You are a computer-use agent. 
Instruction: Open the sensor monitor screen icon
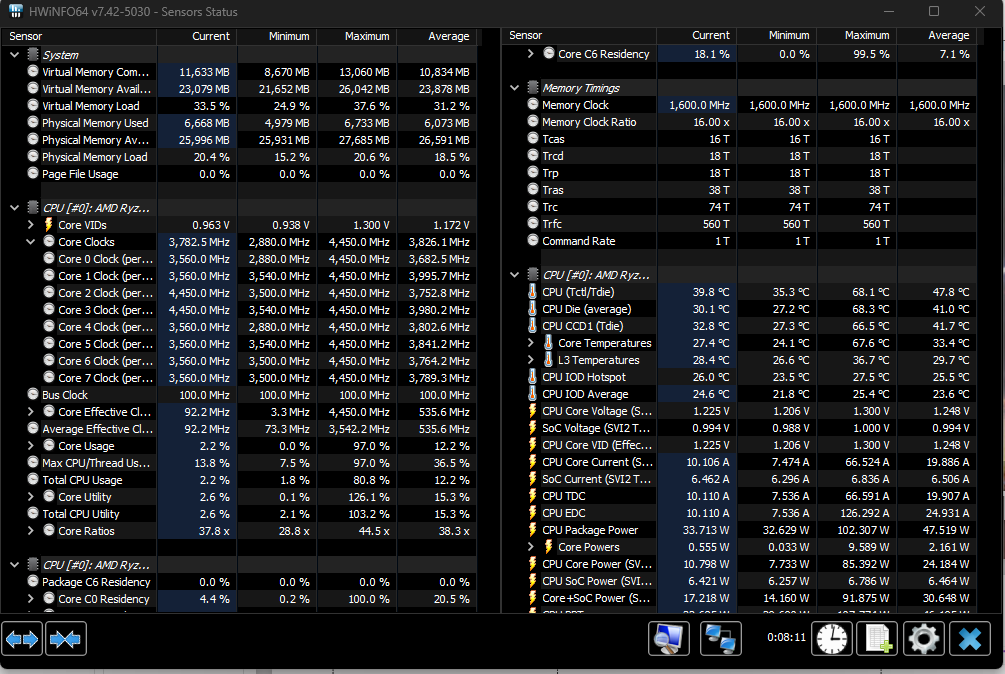pyautogui.click(x=669, y=639)
